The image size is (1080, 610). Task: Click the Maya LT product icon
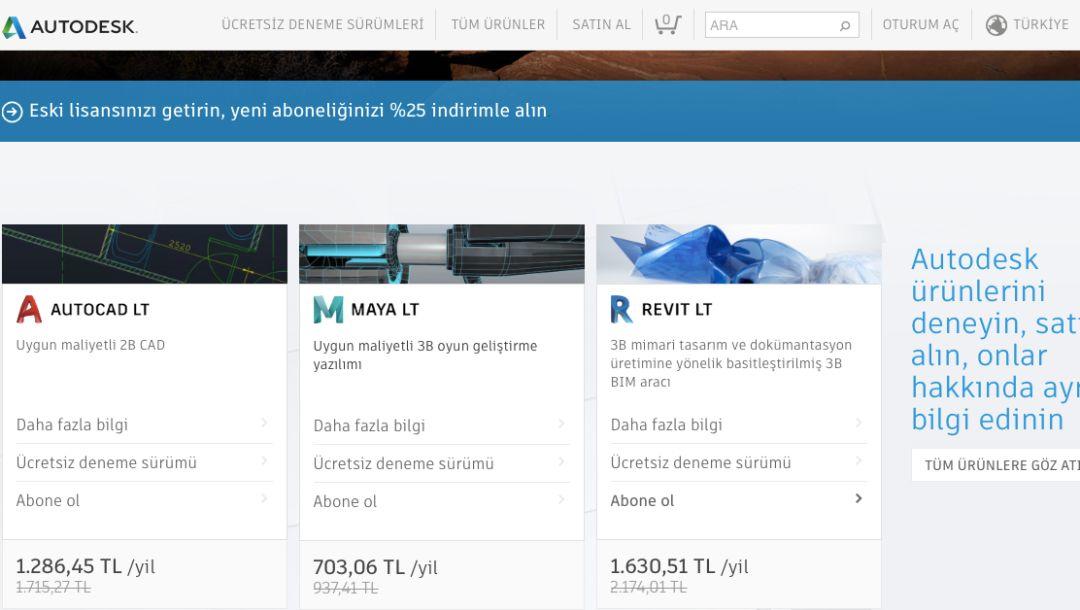pos(328,310)
